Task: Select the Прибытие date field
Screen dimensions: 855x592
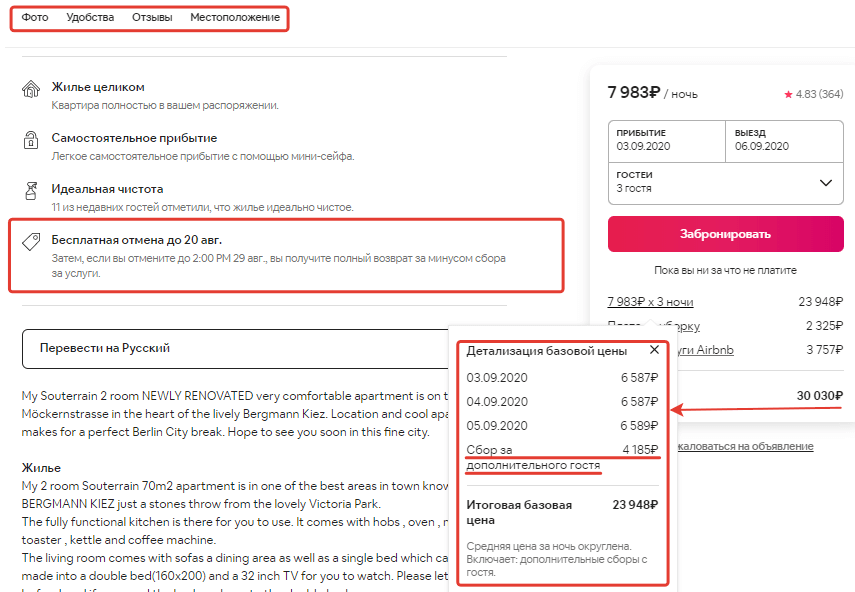Action: [x=666, y=140]
